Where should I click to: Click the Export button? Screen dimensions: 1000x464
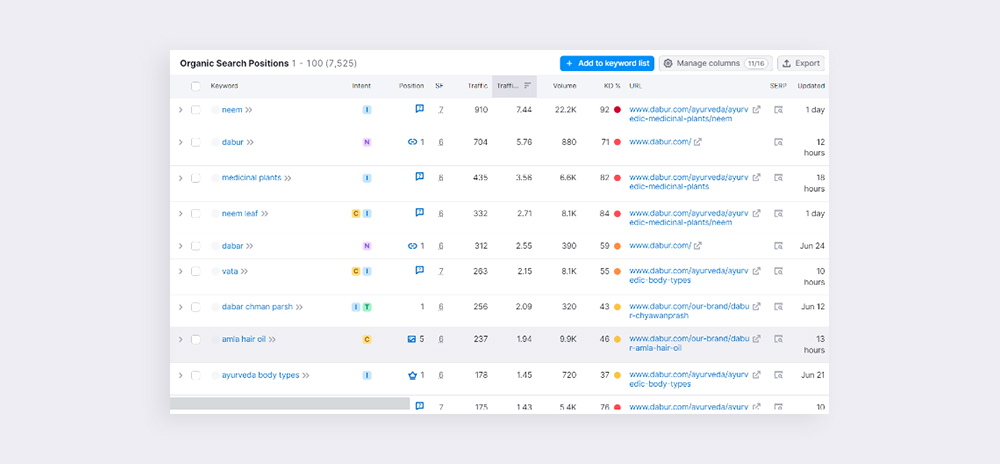click(801, 63)
